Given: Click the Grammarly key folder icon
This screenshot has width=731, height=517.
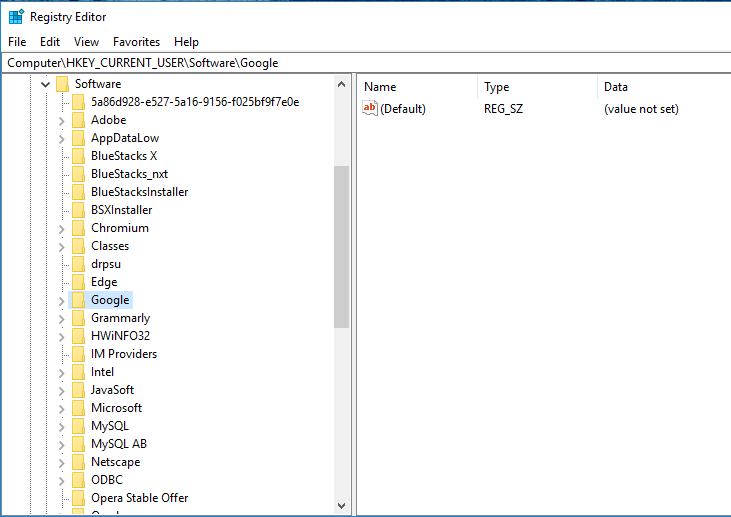Looking at the screenshot, I should point(79,318).
